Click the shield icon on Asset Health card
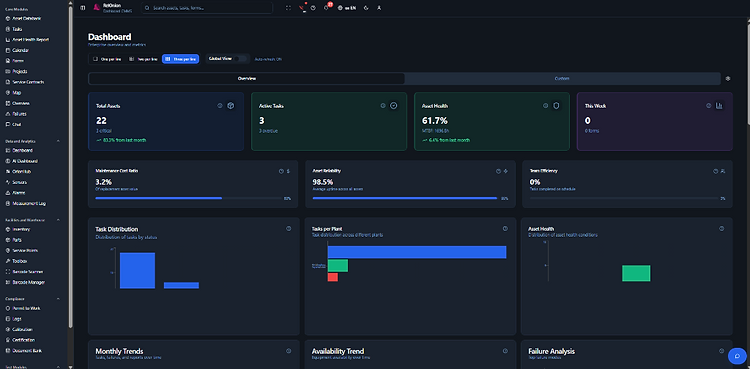The width and height of the screenshot is (750, 369). click(x=556, y=106)
